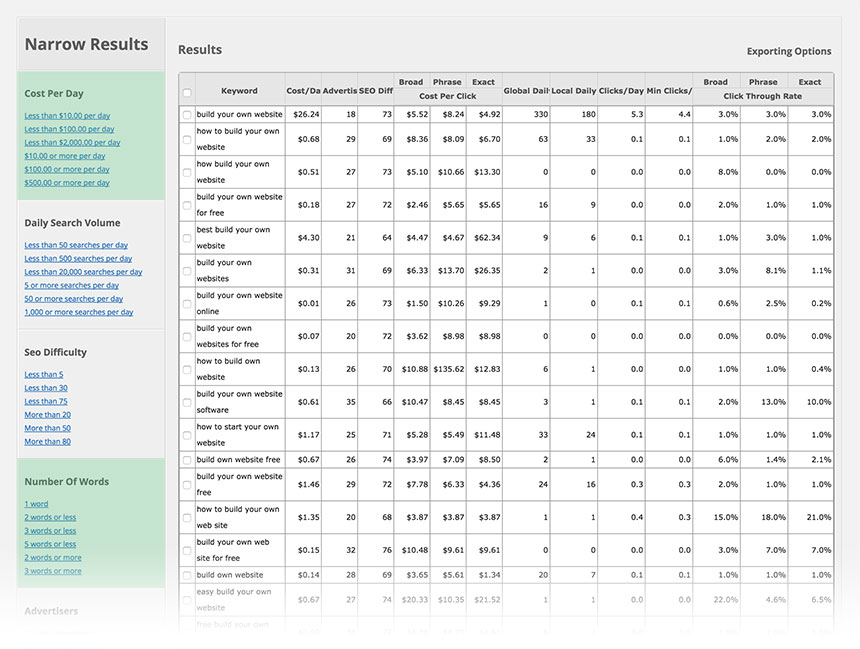Filter by '$500.00 or more per day'
Screen dimensions: 860x649
[x=67, y=183]
